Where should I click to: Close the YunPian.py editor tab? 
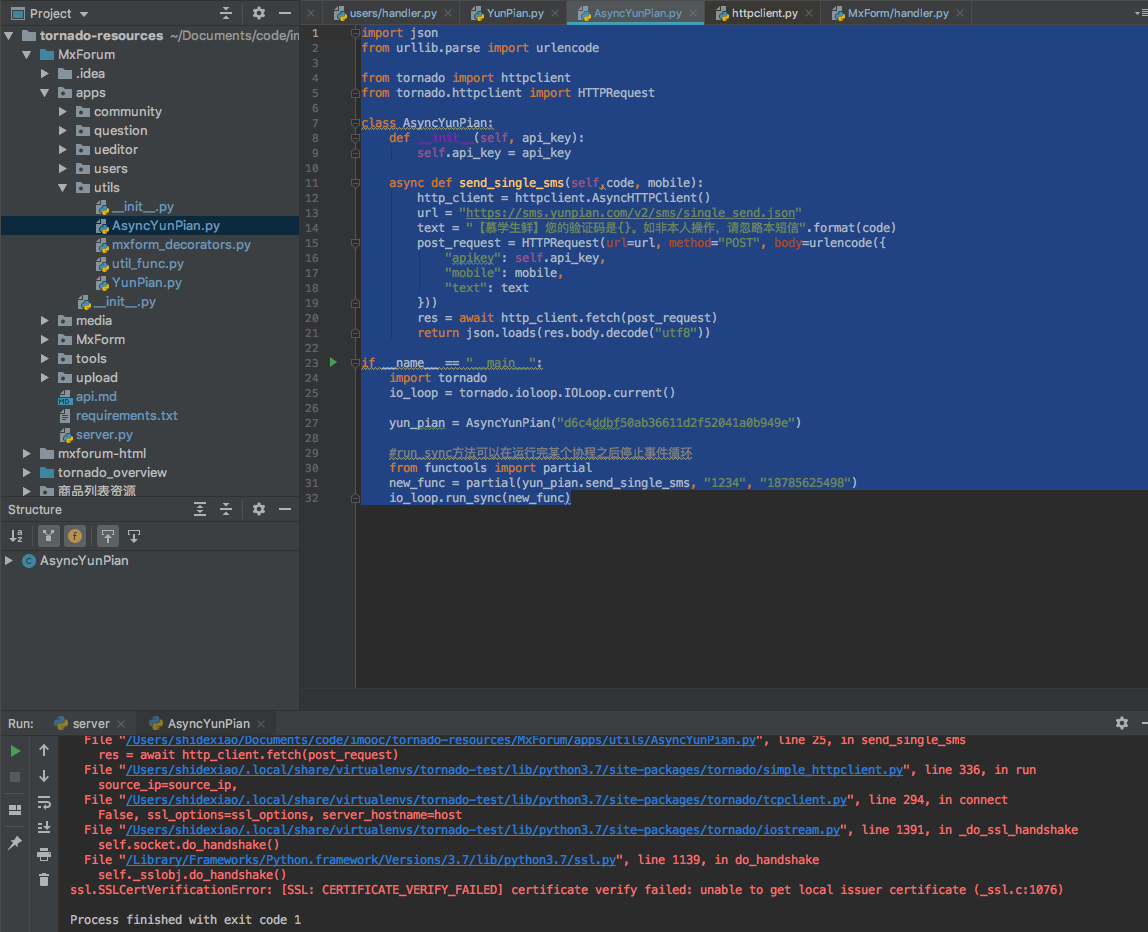click(555, 13)
